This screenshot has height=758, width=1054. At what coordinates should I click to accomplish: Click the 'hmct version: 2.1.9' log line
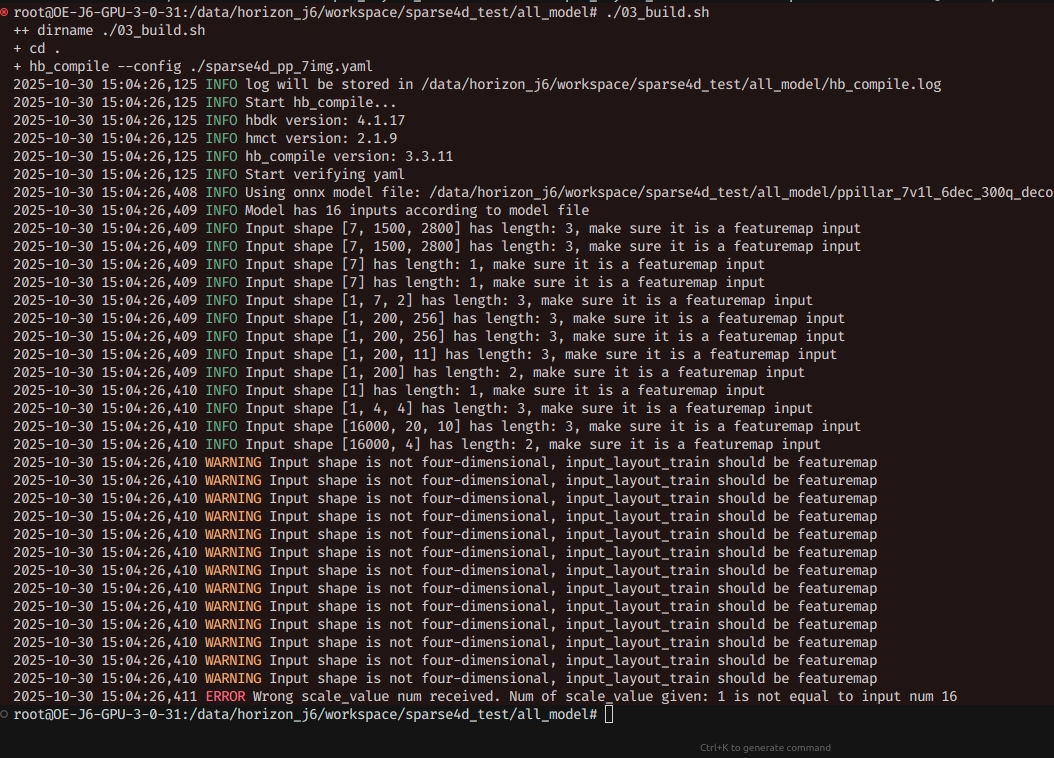click(x=321, y=138)
